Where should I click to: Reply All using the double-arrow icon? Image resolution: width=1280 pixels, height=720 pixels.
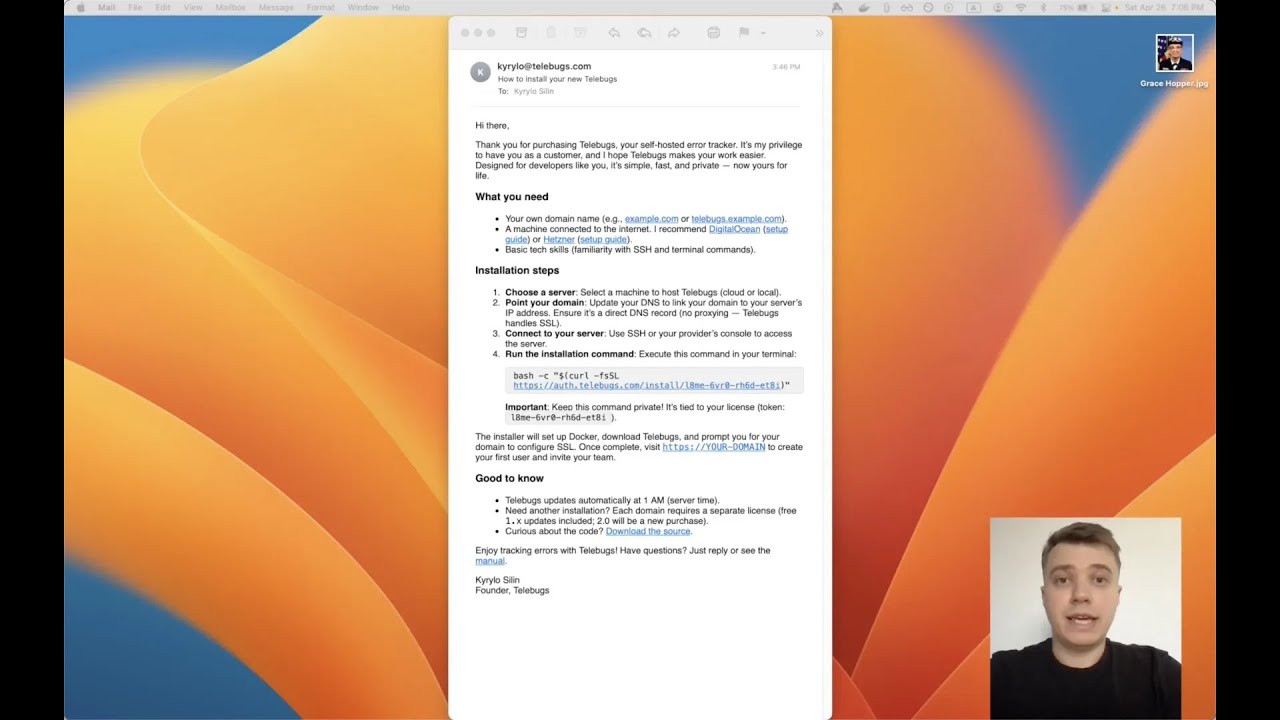pyautogui.click(x=644, y=33)
